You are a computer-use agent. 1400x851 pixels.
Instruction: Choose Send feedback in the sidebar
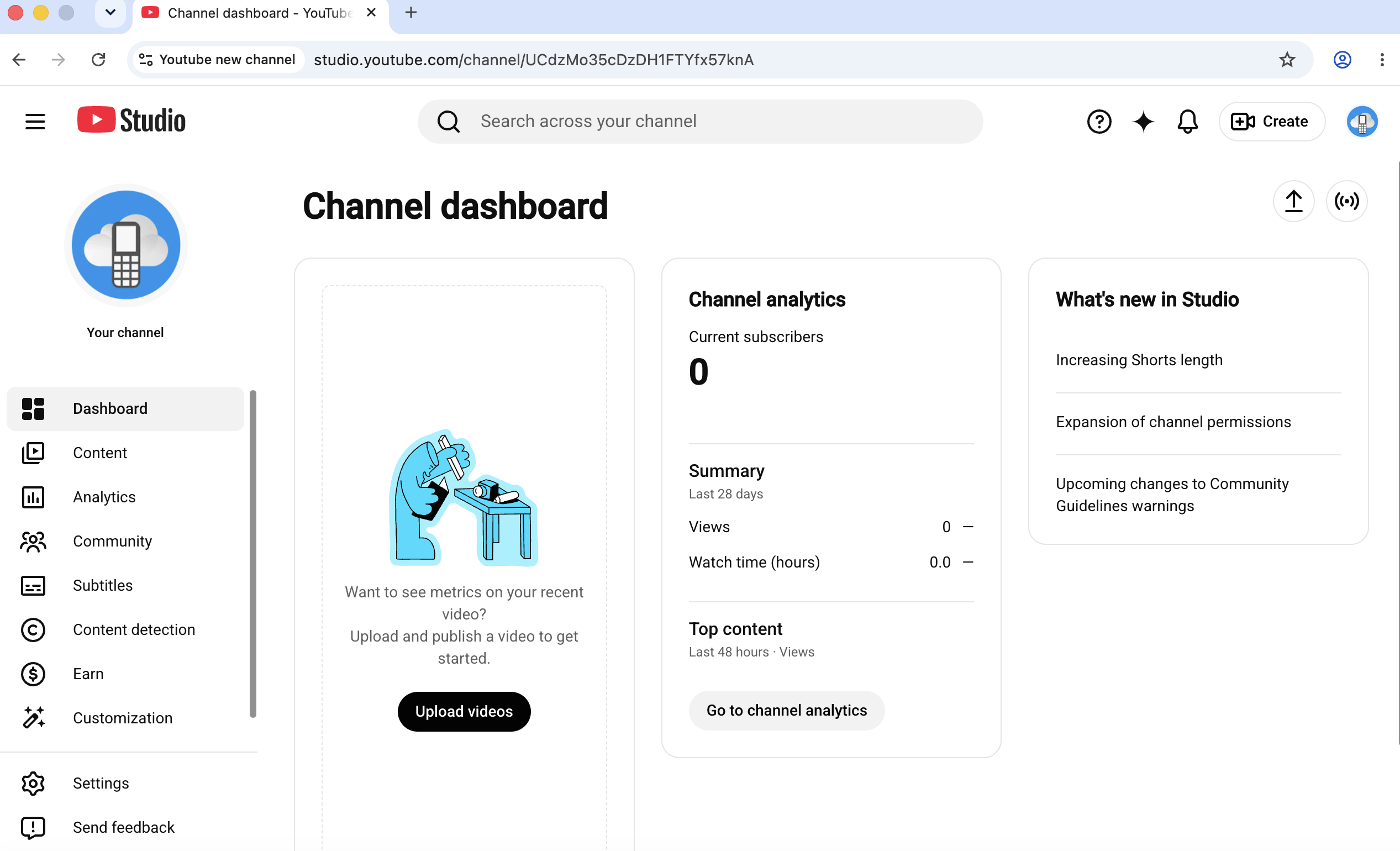coord(125,828)
